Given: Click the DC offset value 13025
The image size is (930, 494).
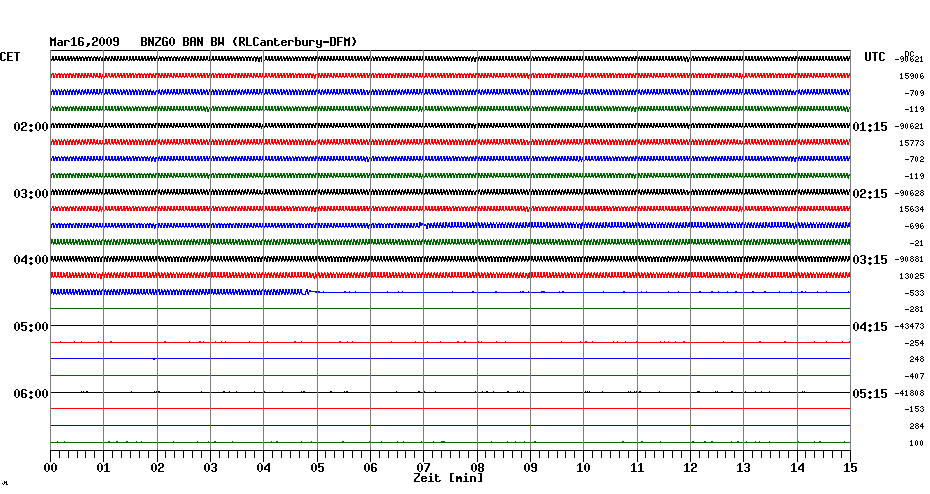Looking at the screenshot, I should point(911,276).
